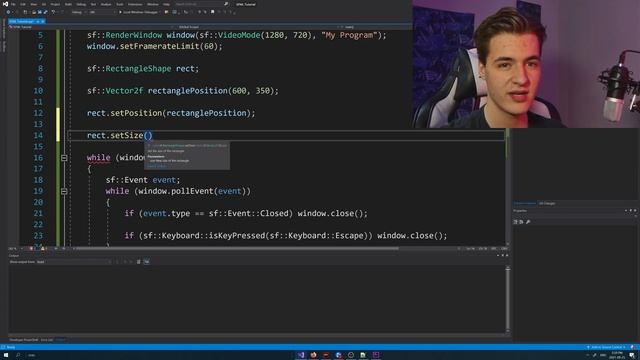The height and width of the screenshot is (360, 640).
Task: Click the Visual Studio search box
Action: (201, 4)
